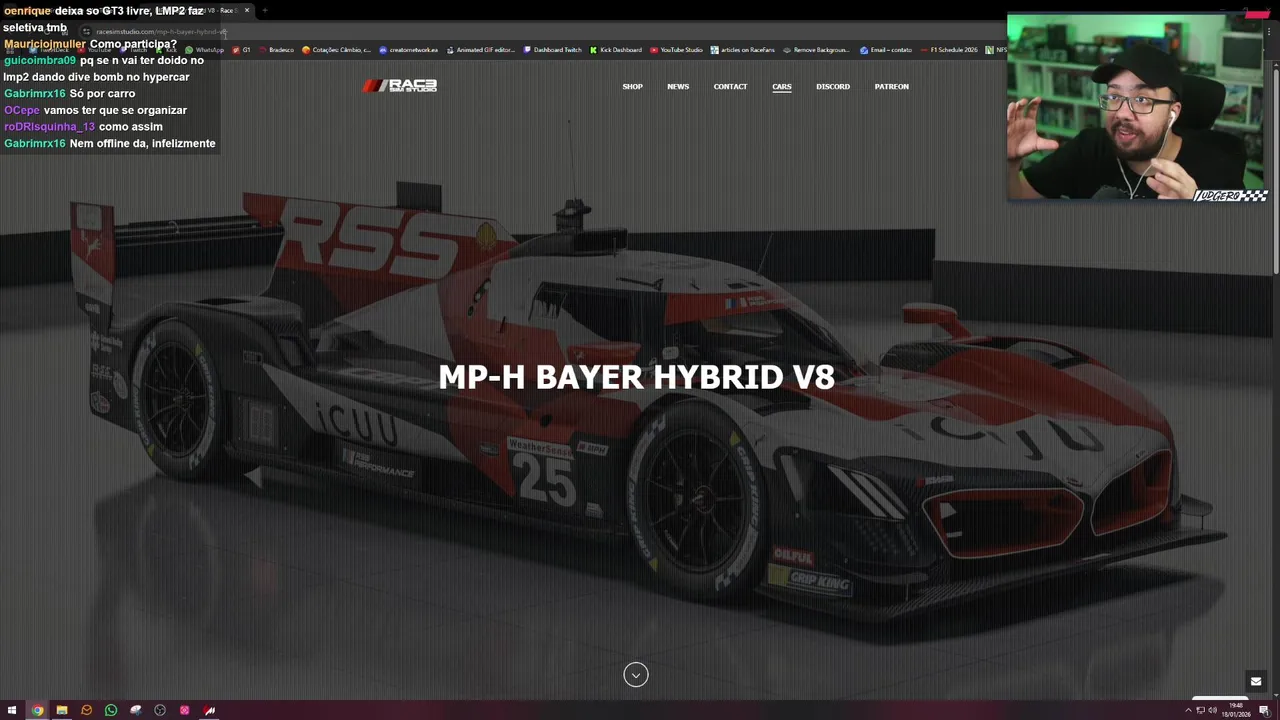Open the red striped racing app taskbar icon
Image resolution: width=1280 pixels, height=720 pixels.
209,710
